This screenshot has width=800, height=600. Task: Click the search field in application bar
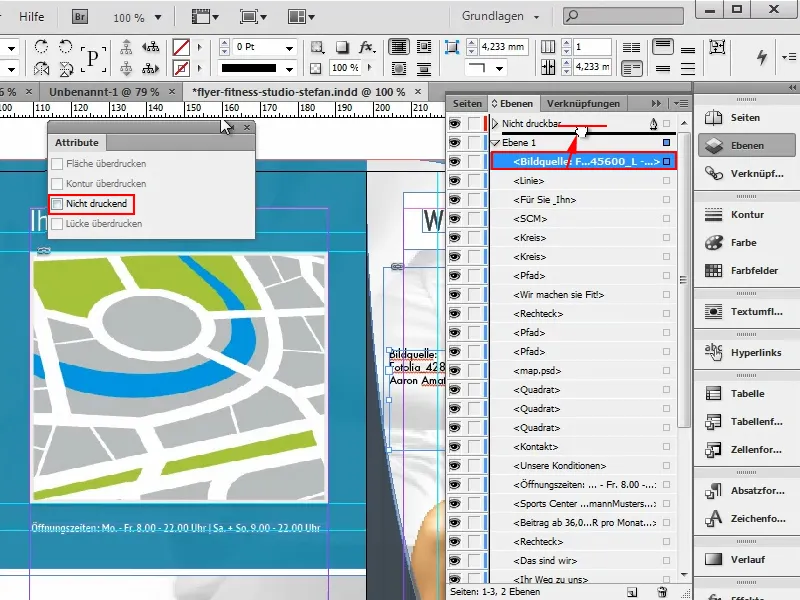coord(623,16)
